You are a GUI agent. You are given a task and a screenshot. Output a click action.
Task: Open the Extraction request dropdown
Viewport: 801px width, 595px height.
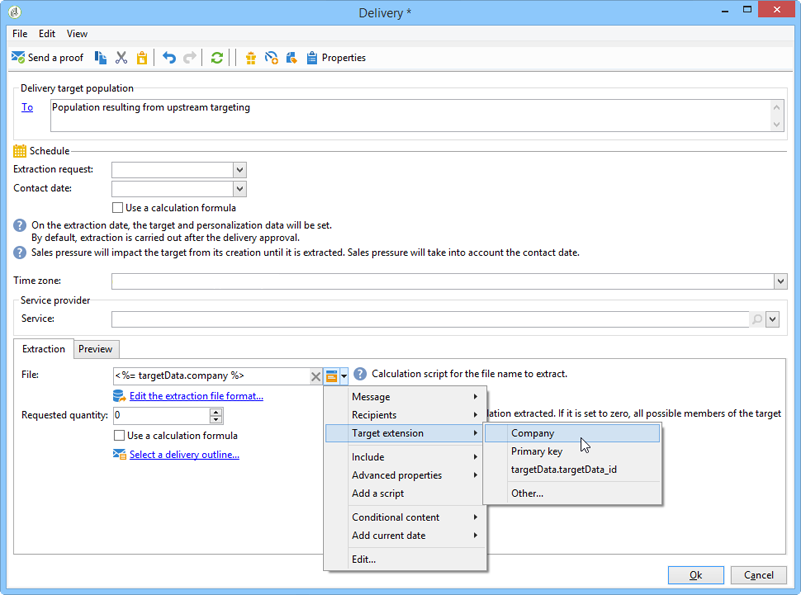240,170
